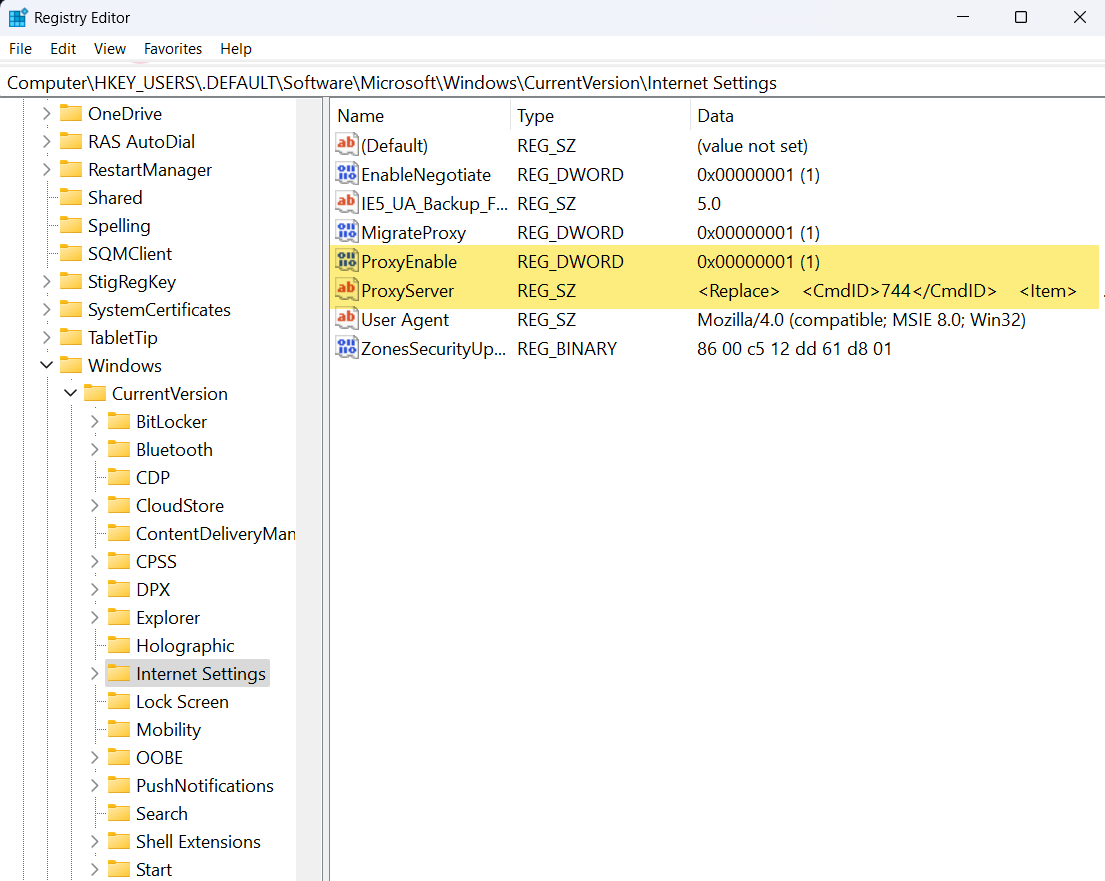Viewport: 1105px width, 881px height.
Task: Click the ProxyServer string value icon
Action: [347, 291]
